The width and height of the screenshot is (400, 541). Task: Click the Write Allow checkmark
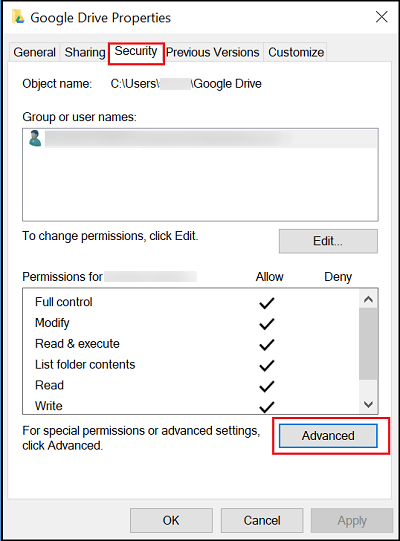pyautogui.click(x=266, y=407)
